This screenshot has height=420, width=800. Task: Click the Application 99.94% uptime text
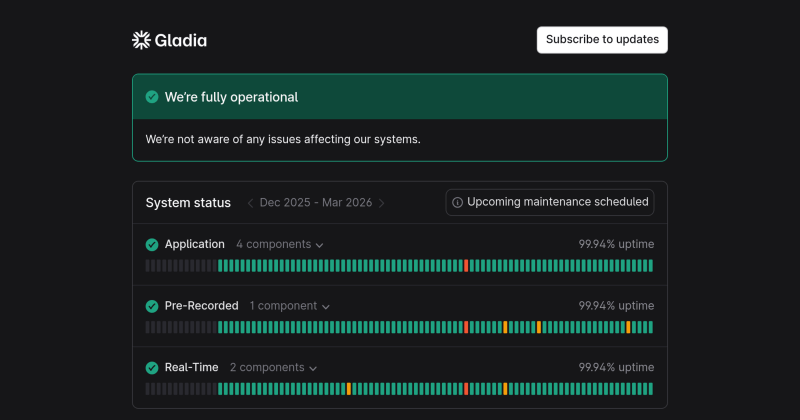coord(616,244)
